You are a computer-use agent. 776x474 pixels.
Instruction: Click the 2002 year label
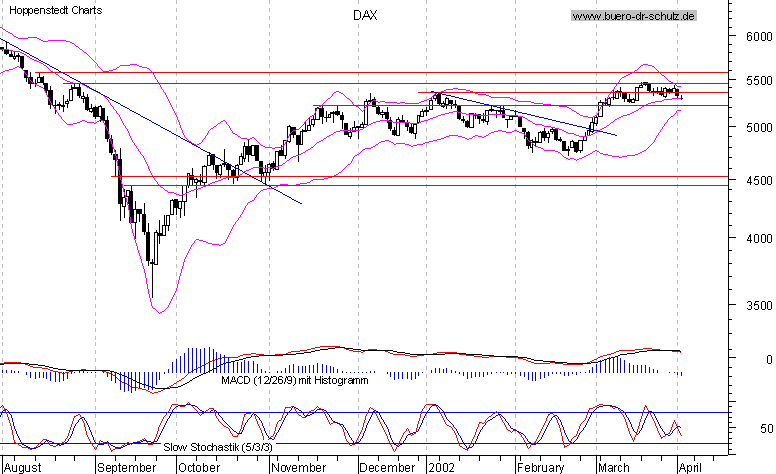(x=441, y=468)
